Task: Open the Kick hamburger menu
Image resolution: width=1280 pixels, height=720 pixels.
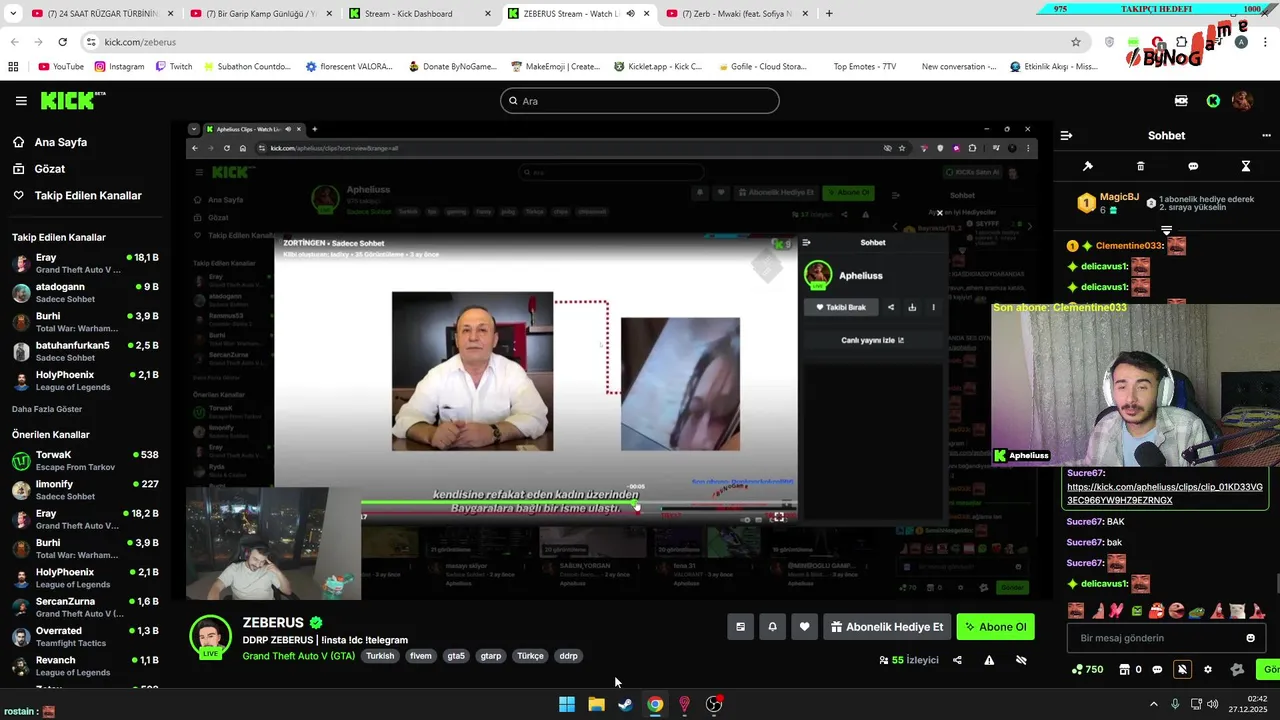Action: click(21, 101)
